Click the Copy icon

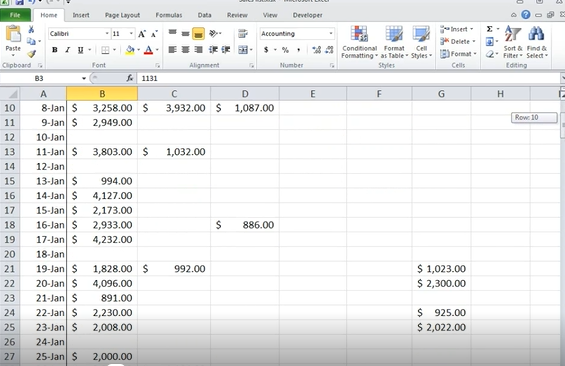click(31, 41)
